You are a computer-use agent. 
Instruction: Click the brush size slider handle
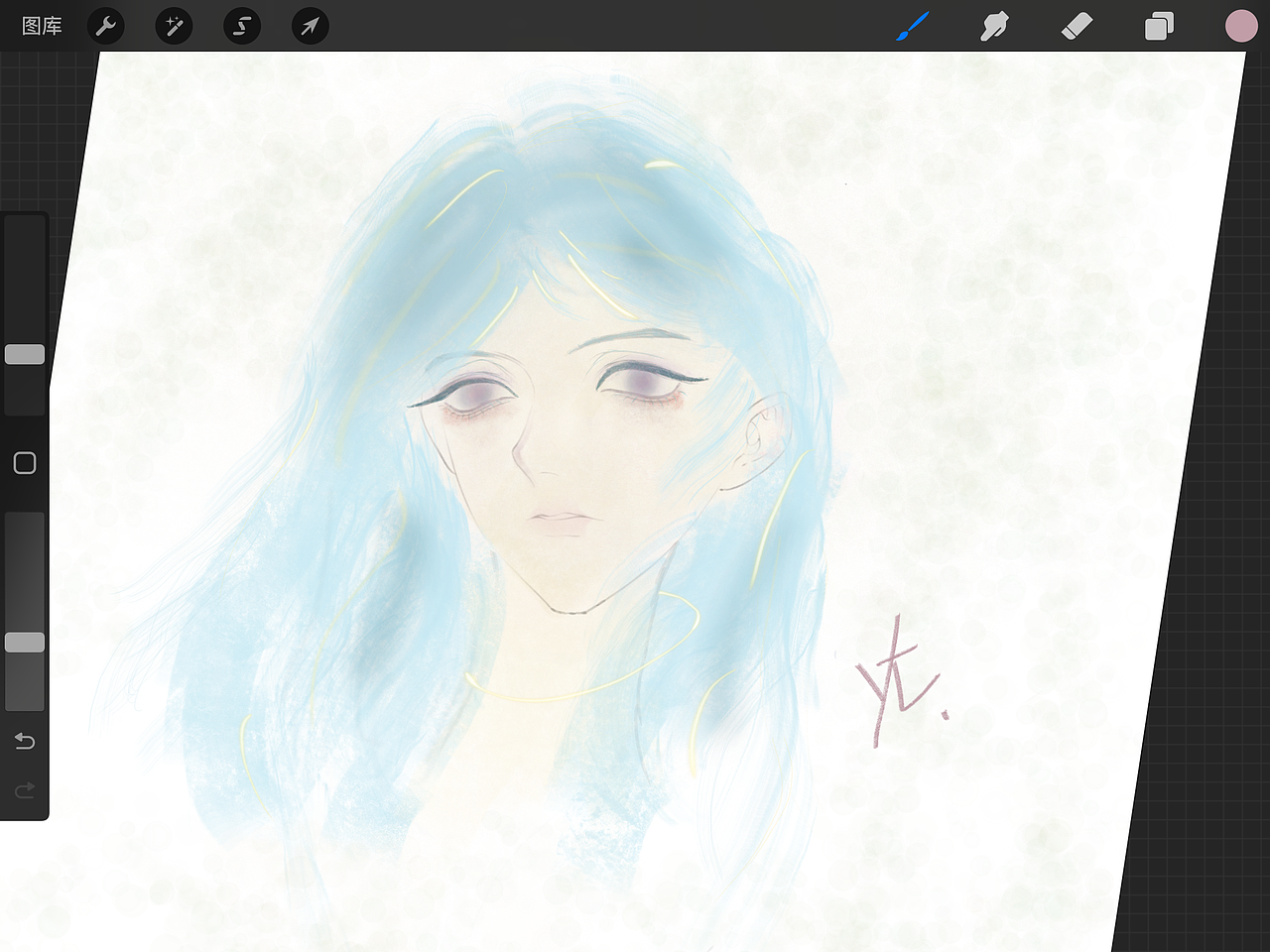point(25,354)
